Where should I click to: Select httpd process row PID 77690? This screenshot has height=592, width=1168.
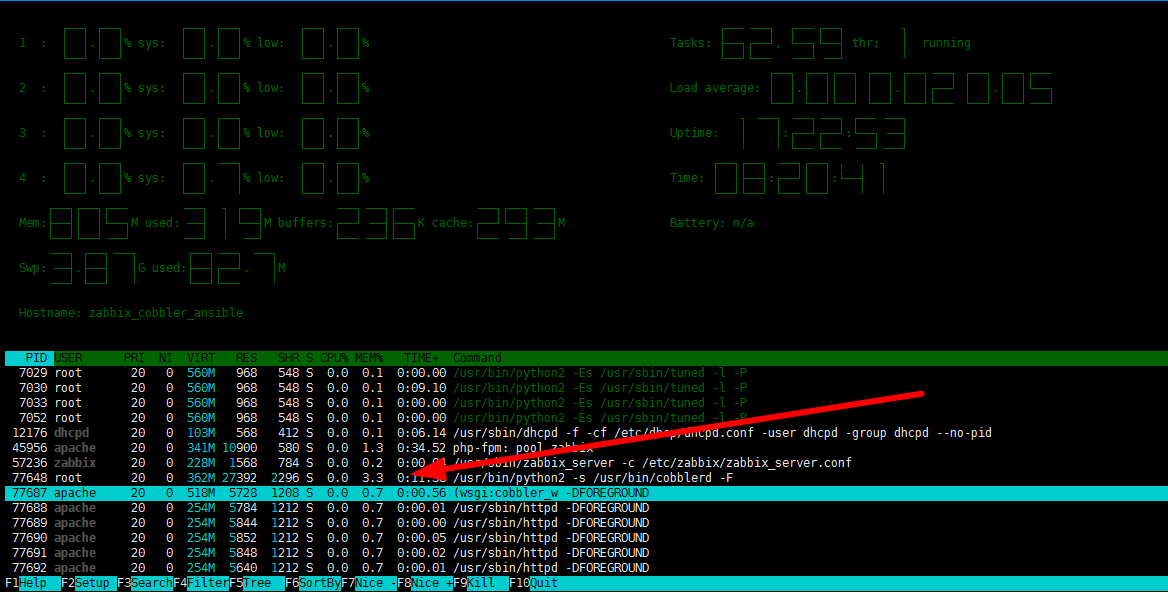584,538
